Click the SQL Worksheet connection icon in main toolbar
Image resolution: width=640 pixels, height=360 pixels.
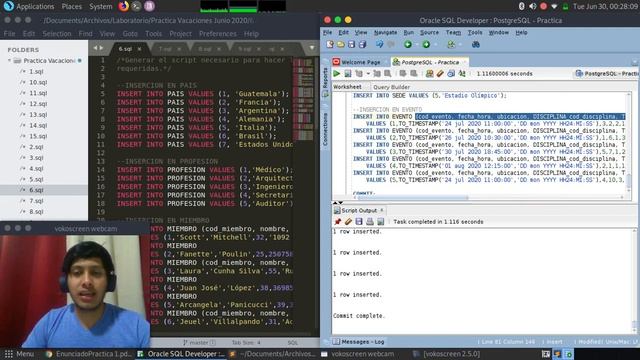(x=451, y=44)
